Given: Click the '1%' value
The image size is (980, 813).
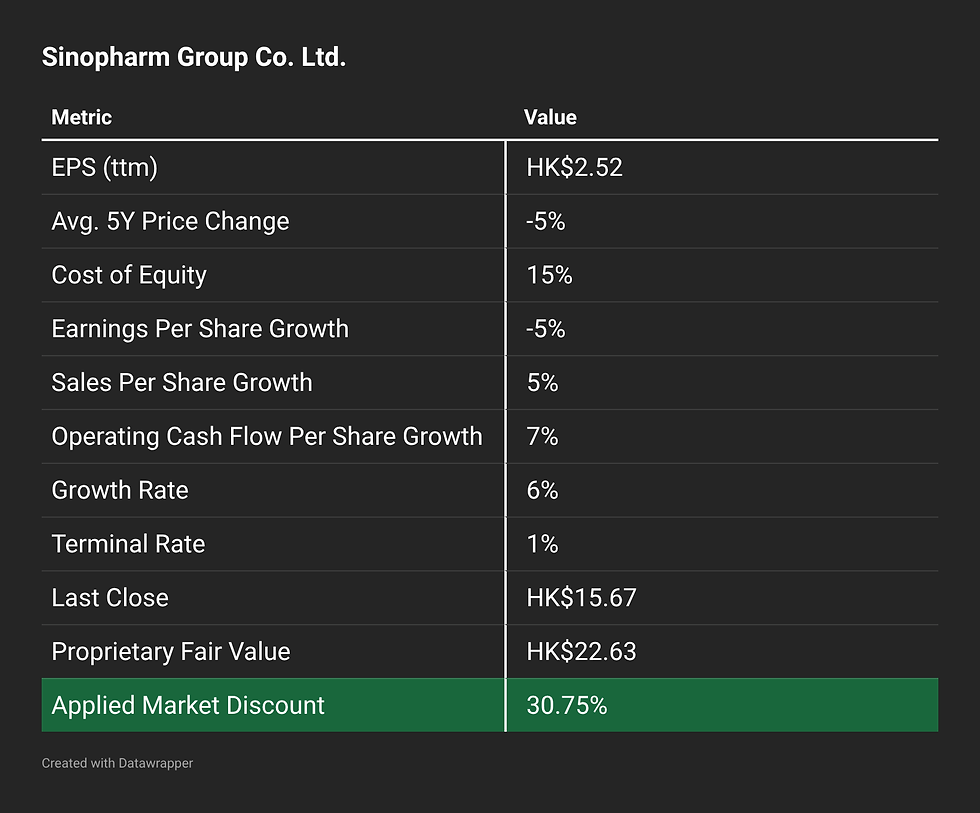Looking at the screenshot, I should 542,544.
